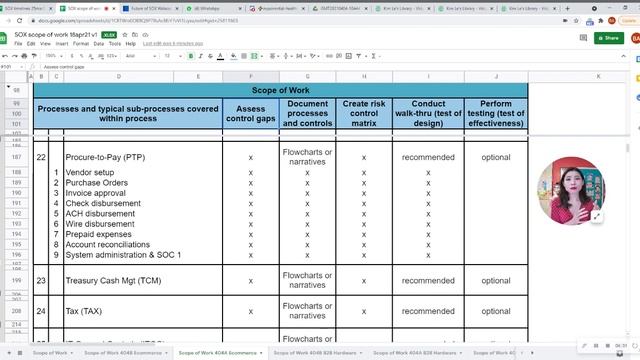Image resolution: width=640 pixels, height=360 pixels.
Task: Open the borders tool
Action: point(244,56)
